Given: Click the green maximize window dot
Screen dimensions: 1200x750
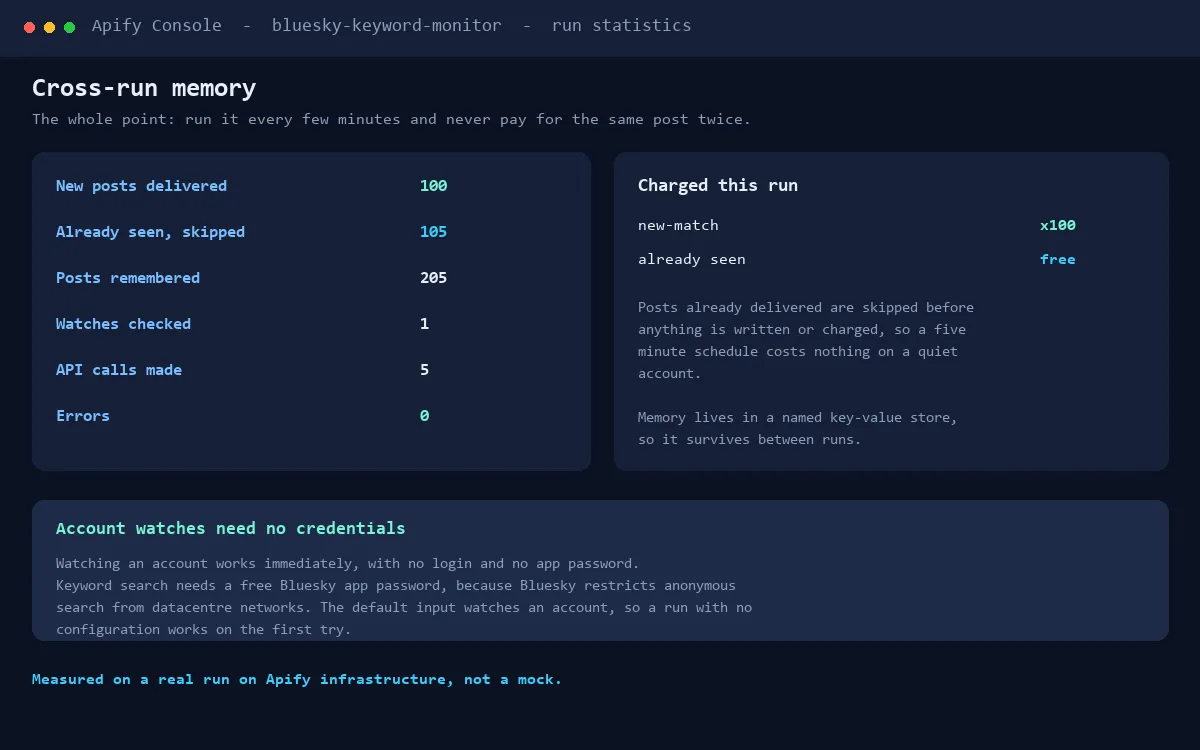Looking at the screenshot, I should point(70,27).
